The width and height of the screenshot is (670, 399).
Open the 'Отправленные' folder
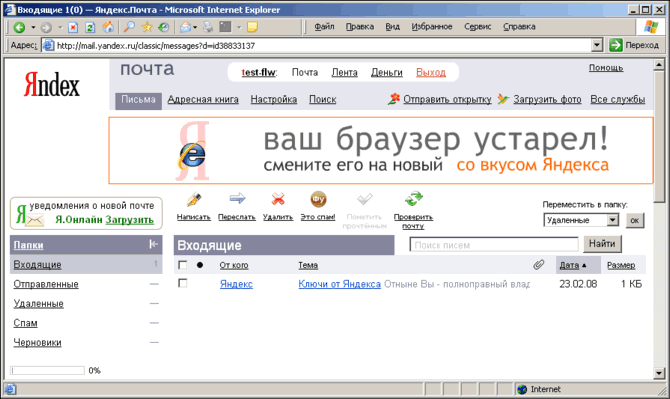(x=46, y=284)
